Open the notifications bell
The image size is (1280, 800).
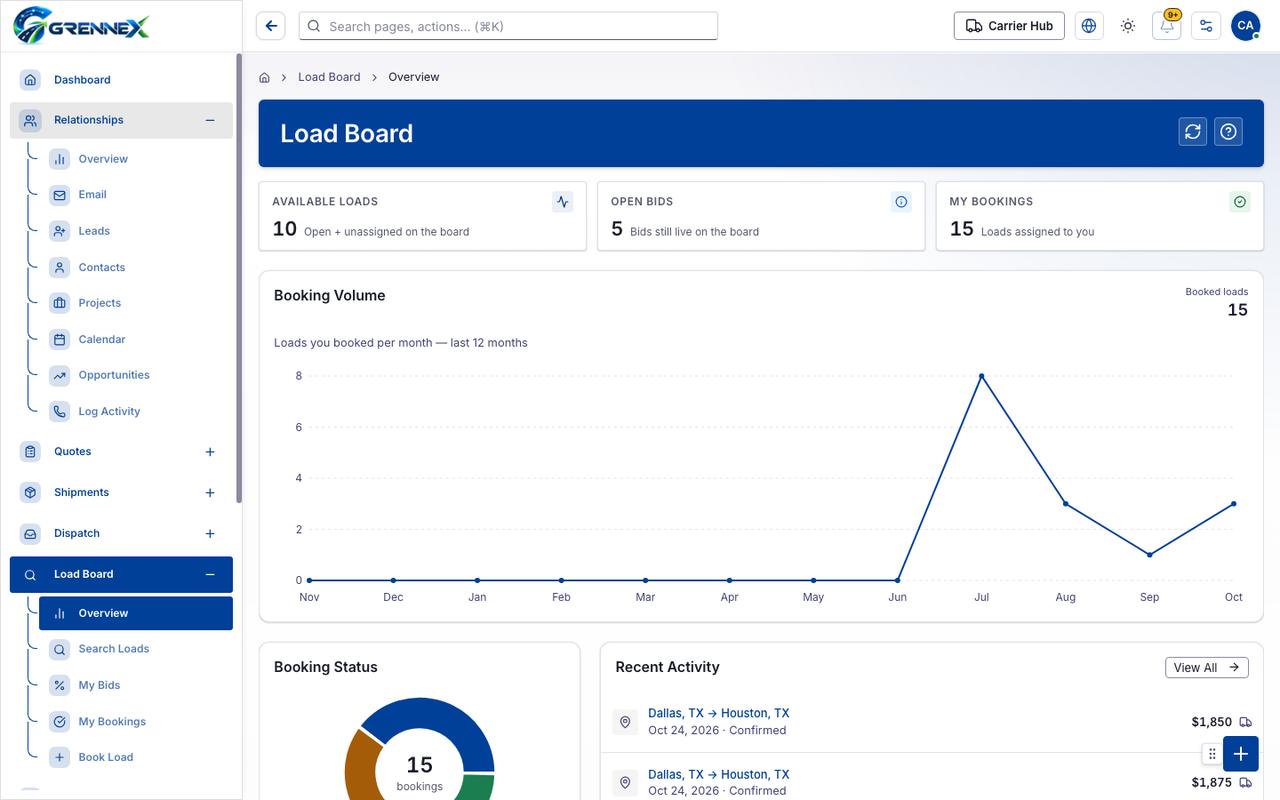pyautogui.click(x=1167, y=26)
